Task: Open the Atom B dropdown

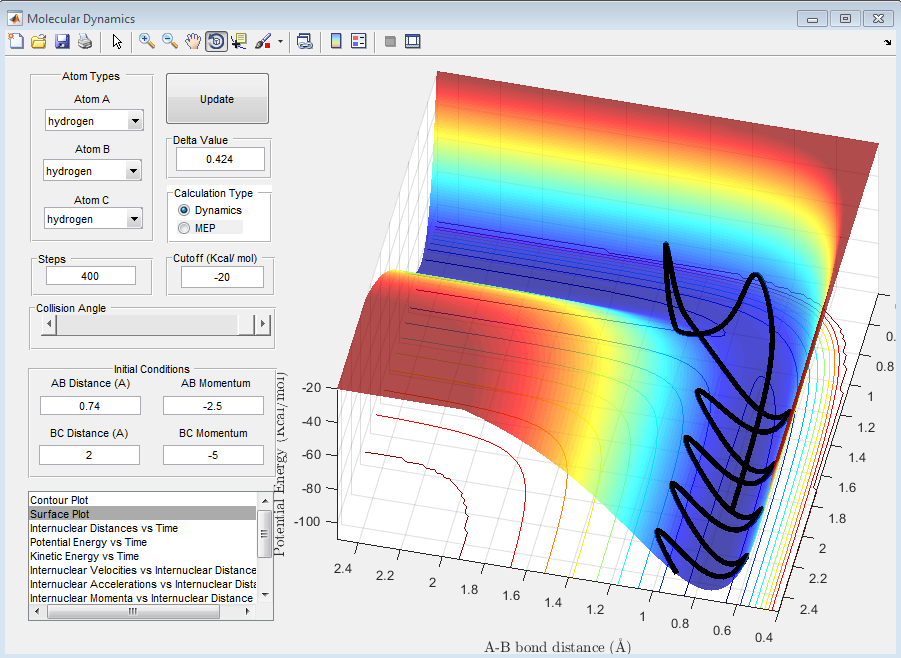Action: pyautogui.click(x=133, y=171)
